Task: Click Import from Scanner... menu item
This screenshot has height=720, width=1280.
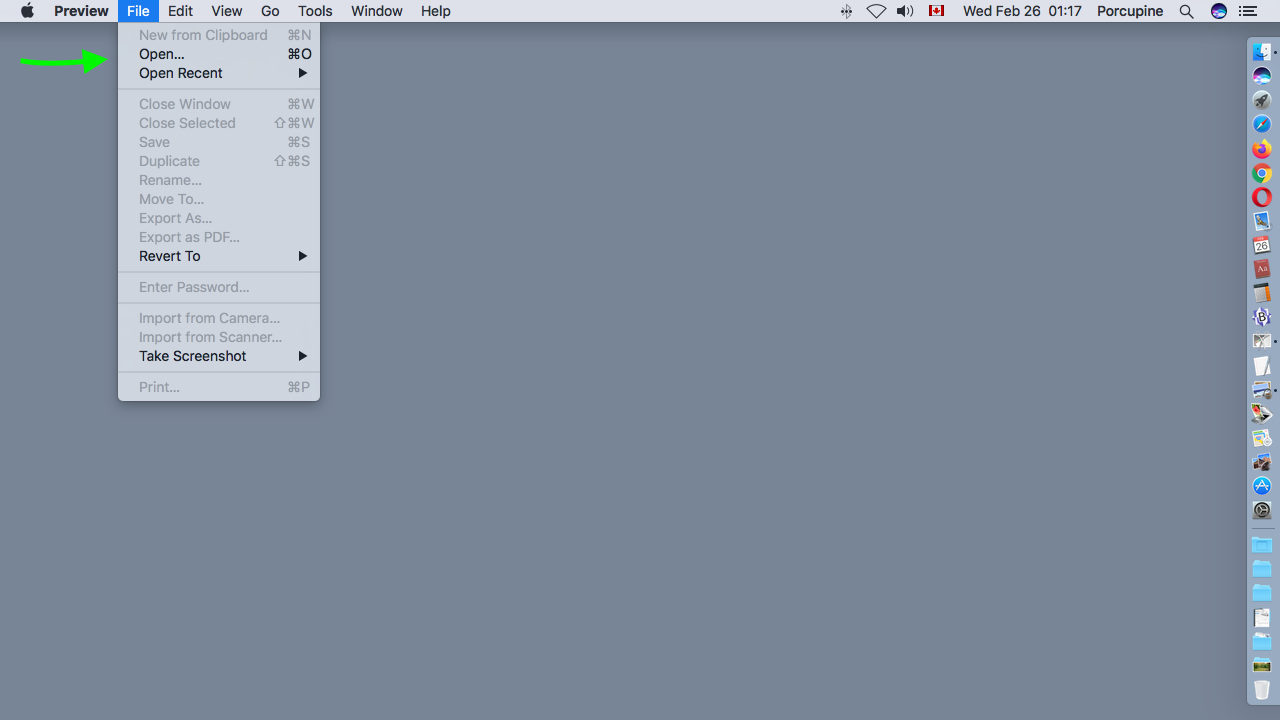Action: point(219,337)
